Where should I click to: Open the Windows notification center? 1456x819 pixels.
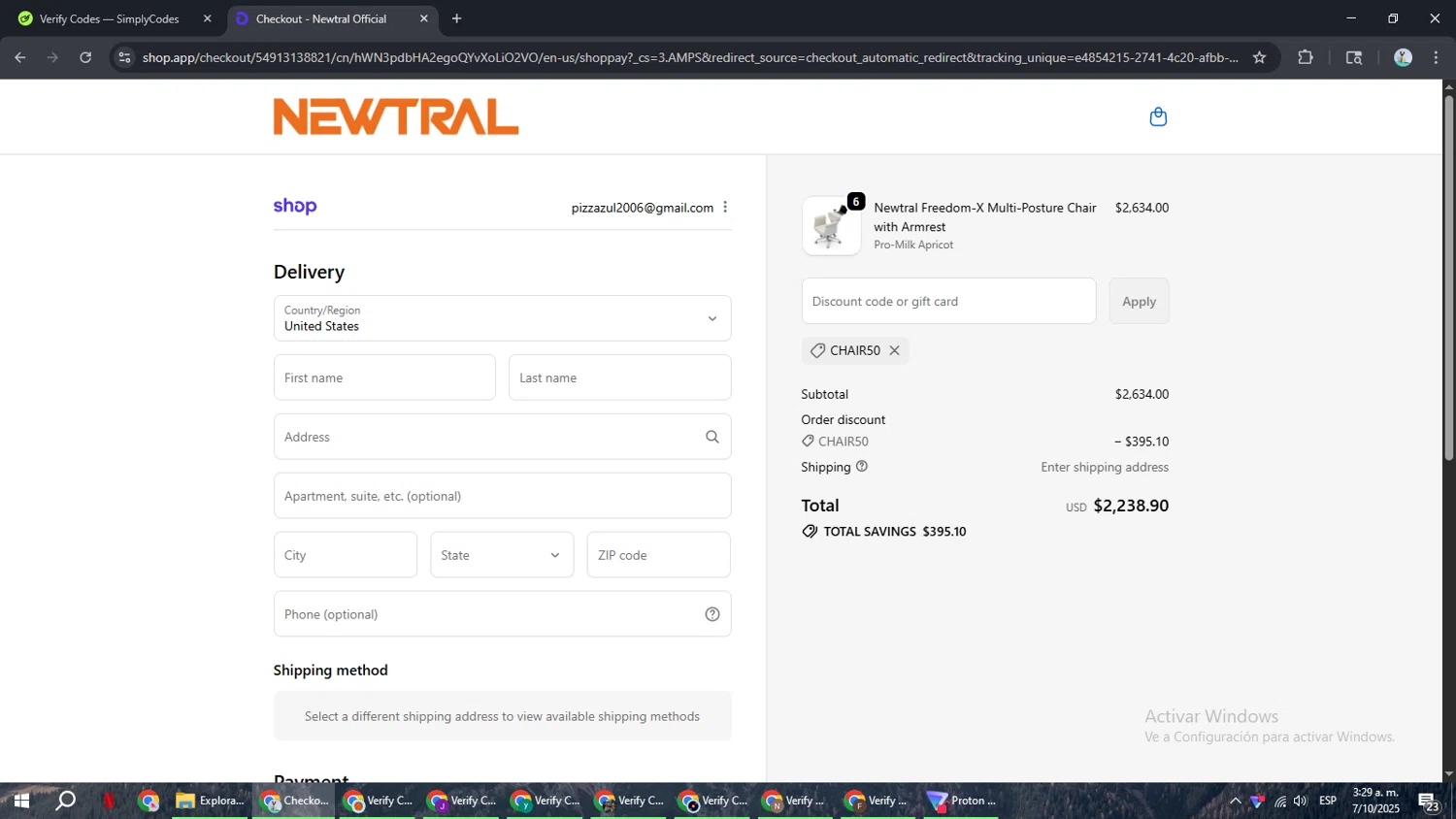pyautogui.click(x=1429, y=802)
